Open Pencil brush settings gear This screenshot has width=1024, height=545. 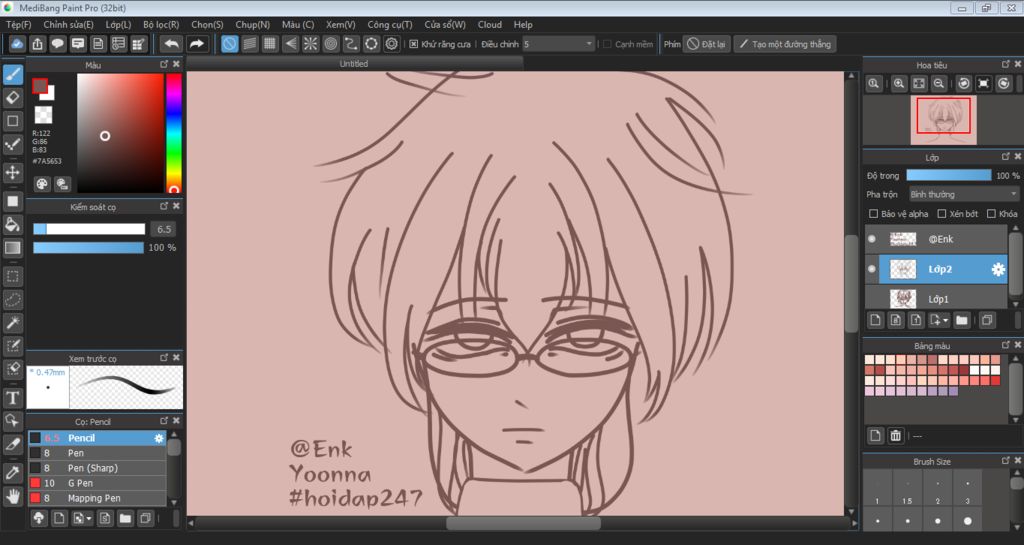[159, 438]
